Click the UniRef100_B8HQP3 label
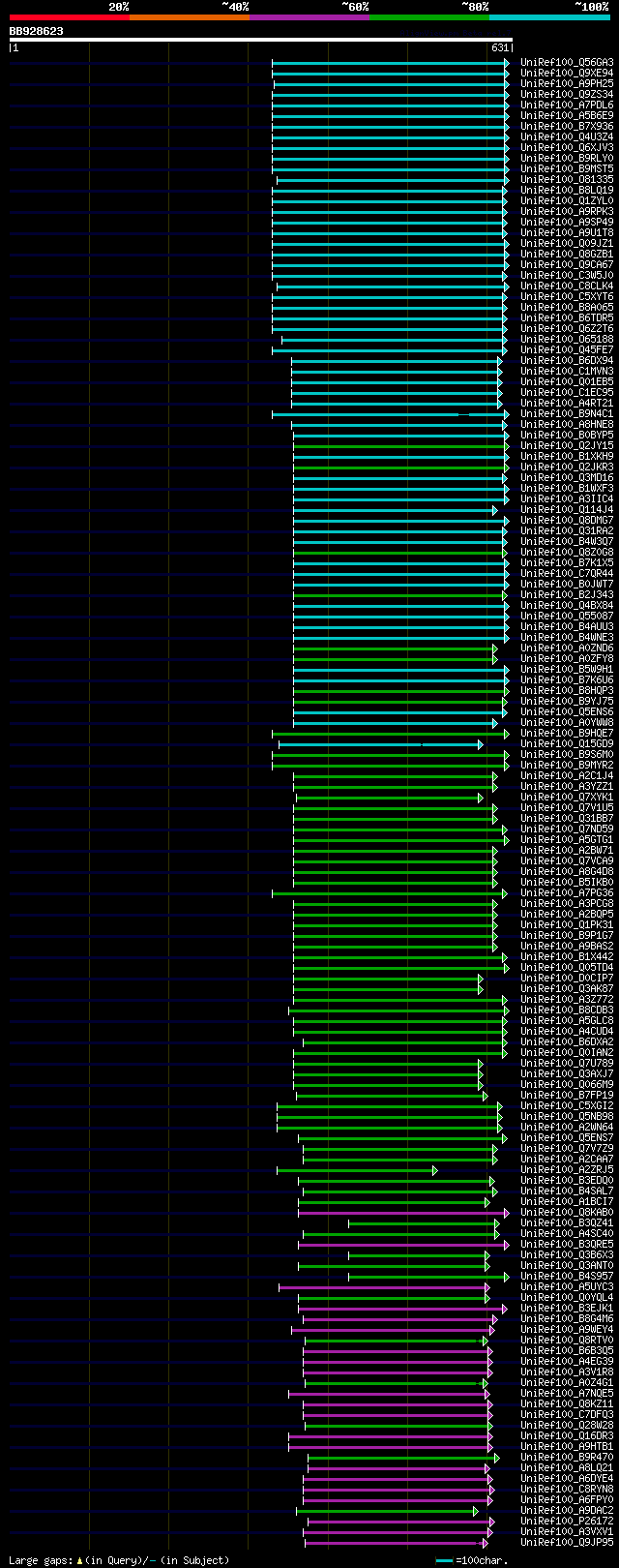 coord(567,690)
